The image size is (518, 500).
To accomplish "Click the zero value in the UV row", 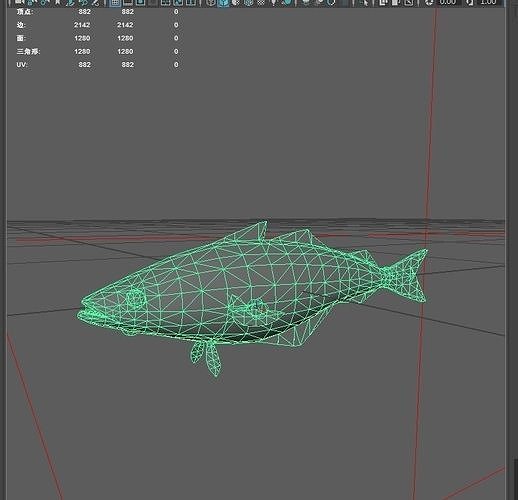I will tap(176, 65).
